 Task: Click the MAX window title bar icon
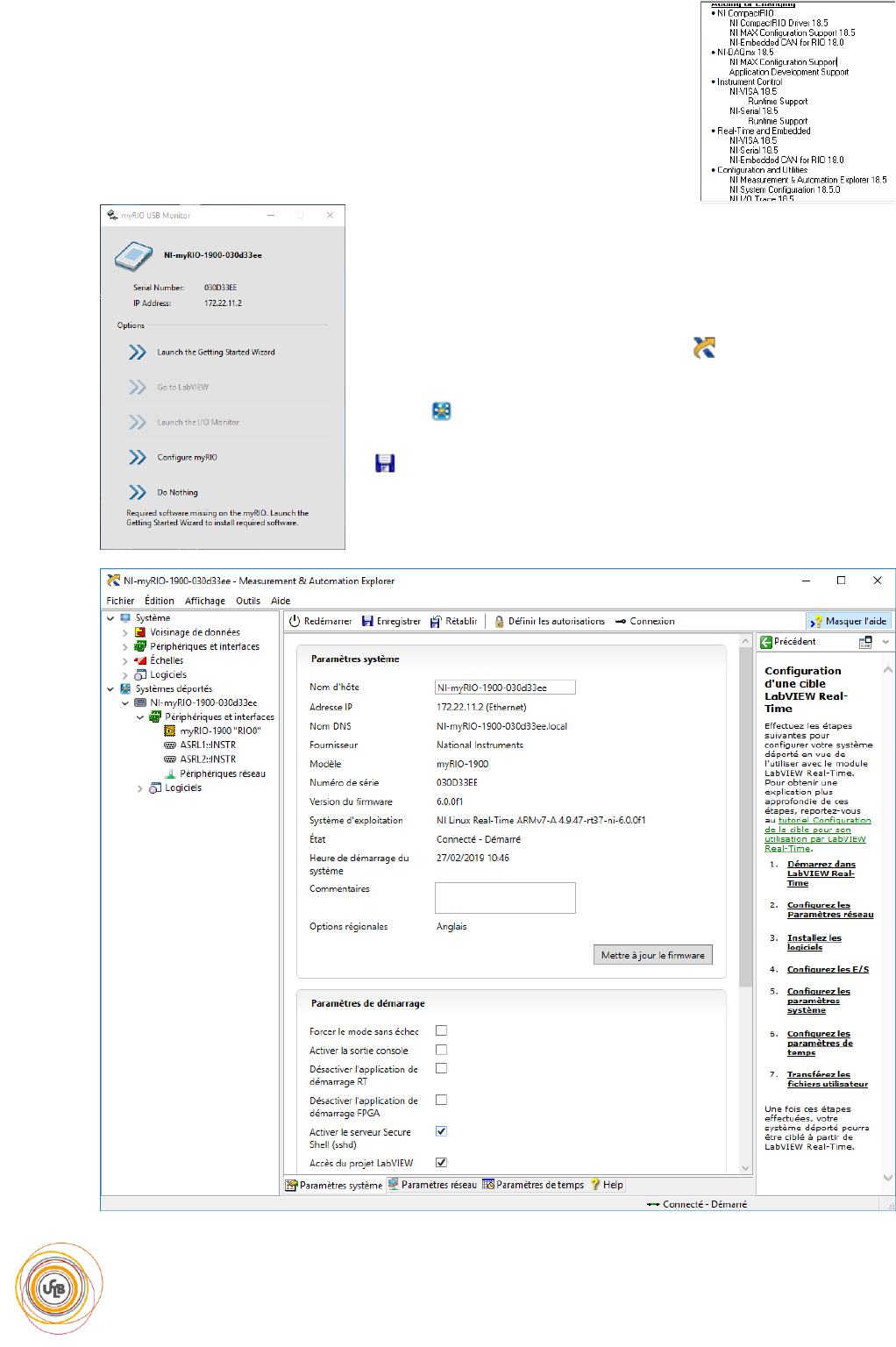113,581
